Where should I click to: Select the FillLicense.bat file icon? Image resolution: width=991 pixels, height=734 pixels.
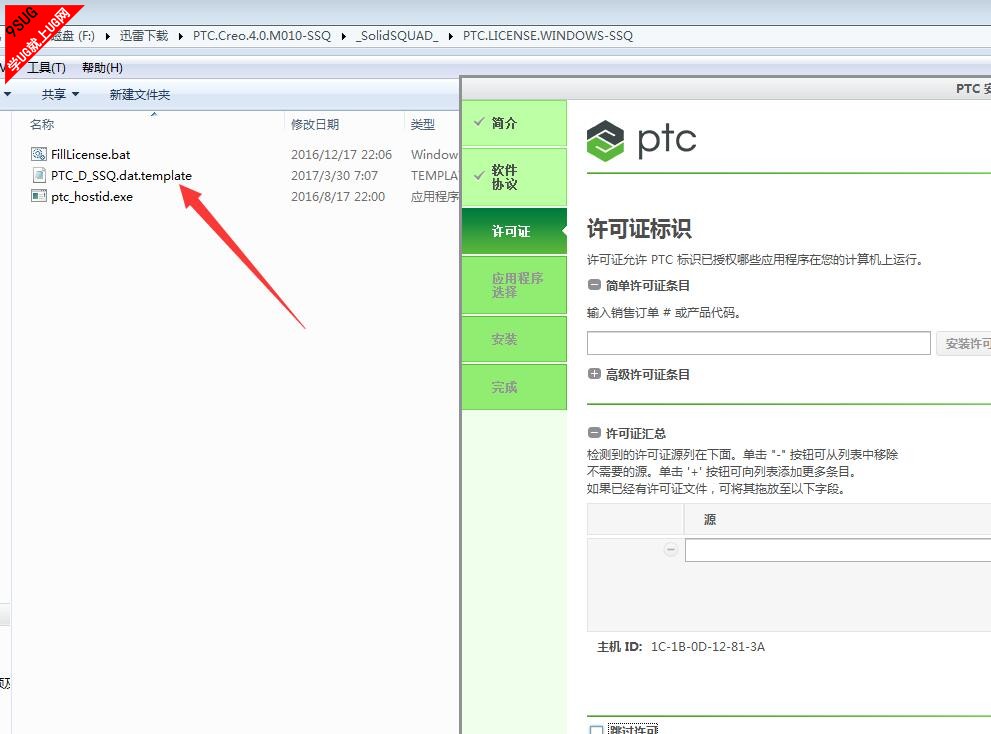click(39, 154)
